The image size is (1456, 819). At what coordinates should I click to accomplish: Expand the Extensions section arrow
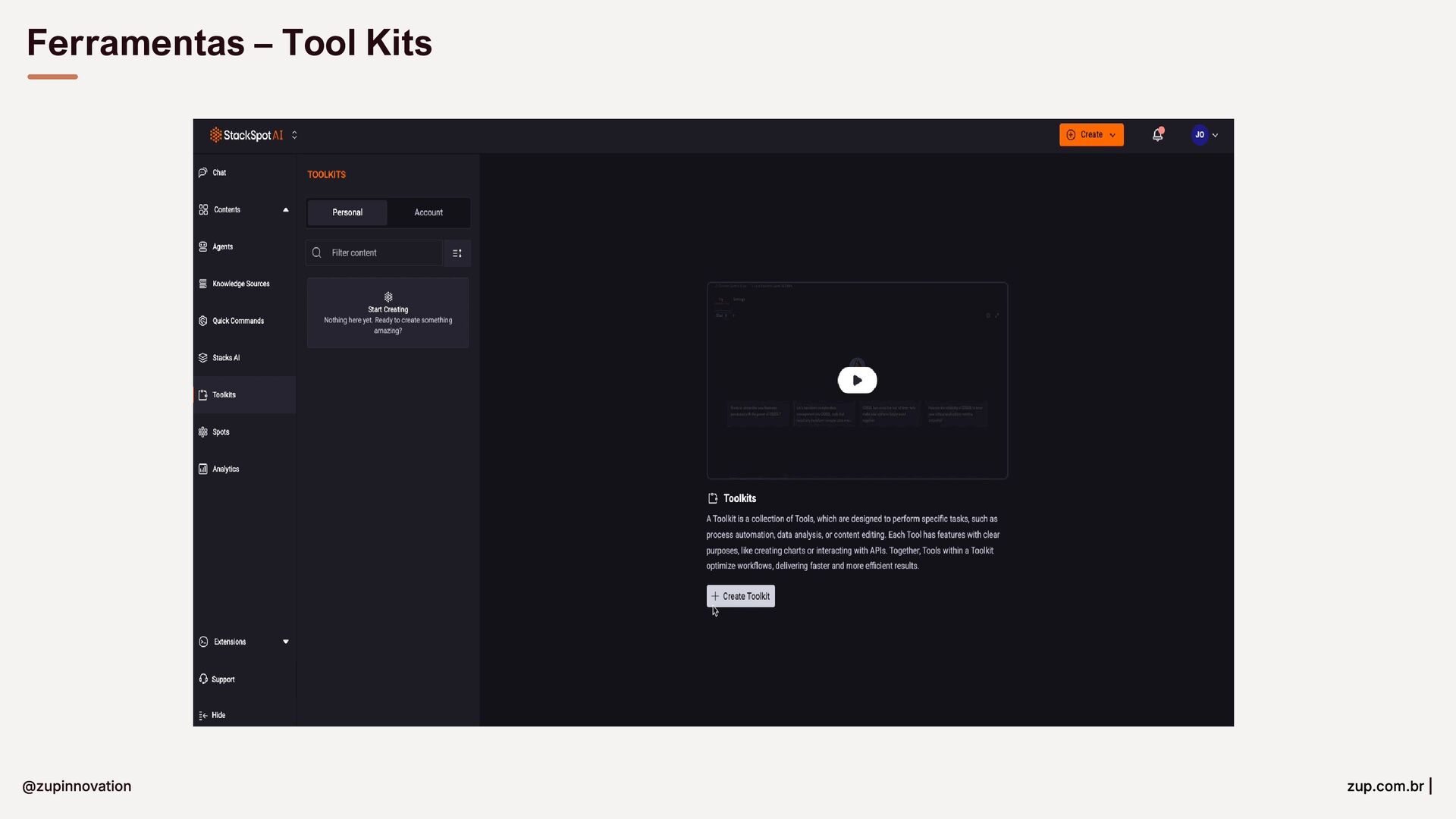[x=286, y=642]
